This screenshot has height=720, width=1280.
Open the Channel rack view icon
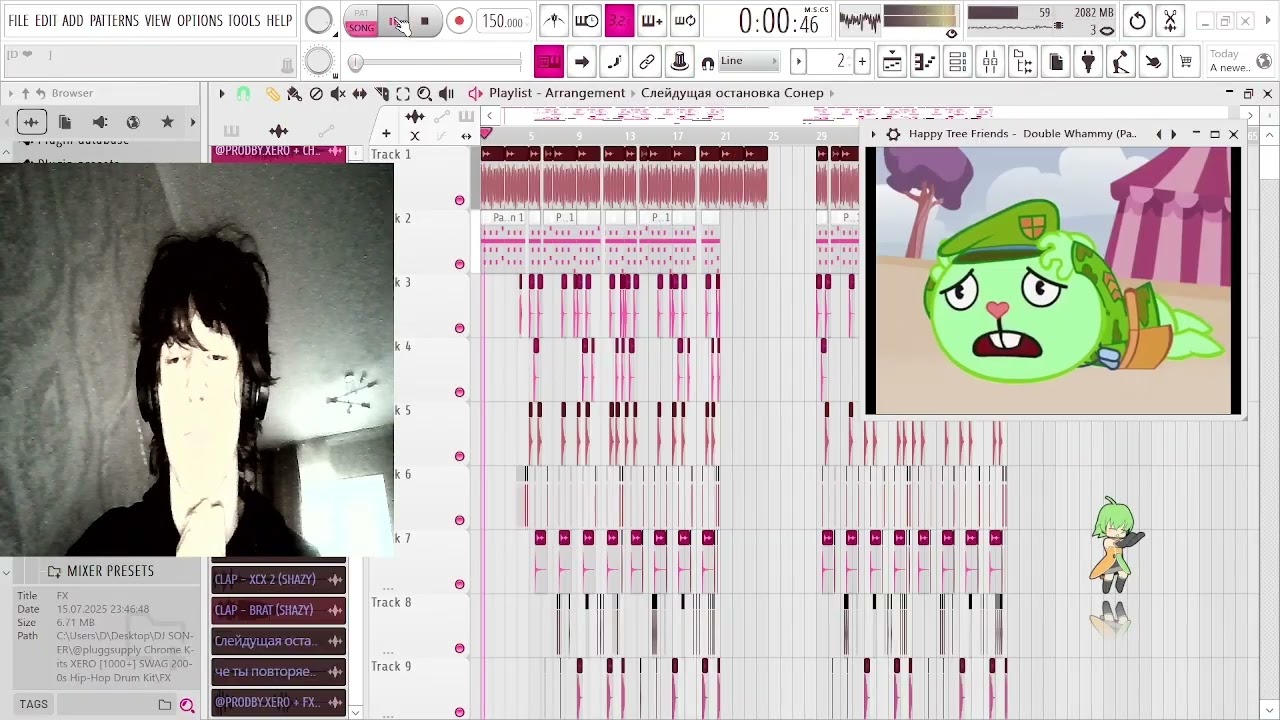(x=957, y=62)
